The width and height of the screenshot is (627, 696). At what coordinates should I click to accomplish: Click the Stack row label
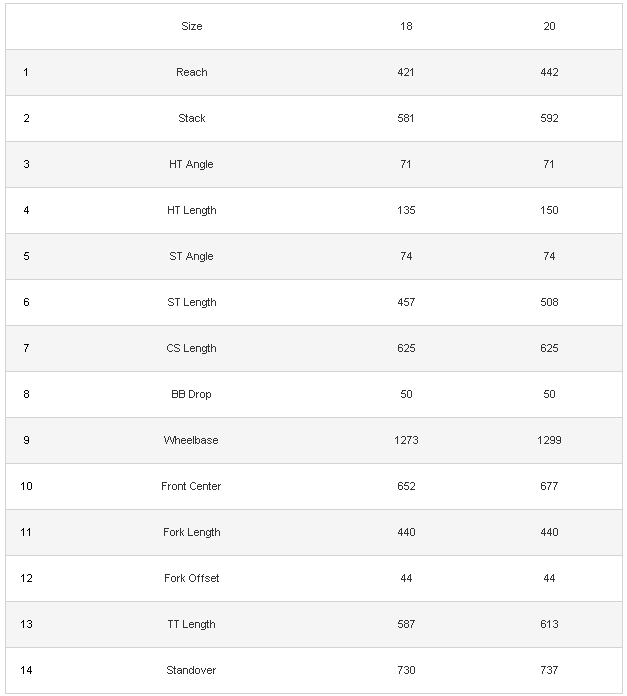(x=192, y=118)
